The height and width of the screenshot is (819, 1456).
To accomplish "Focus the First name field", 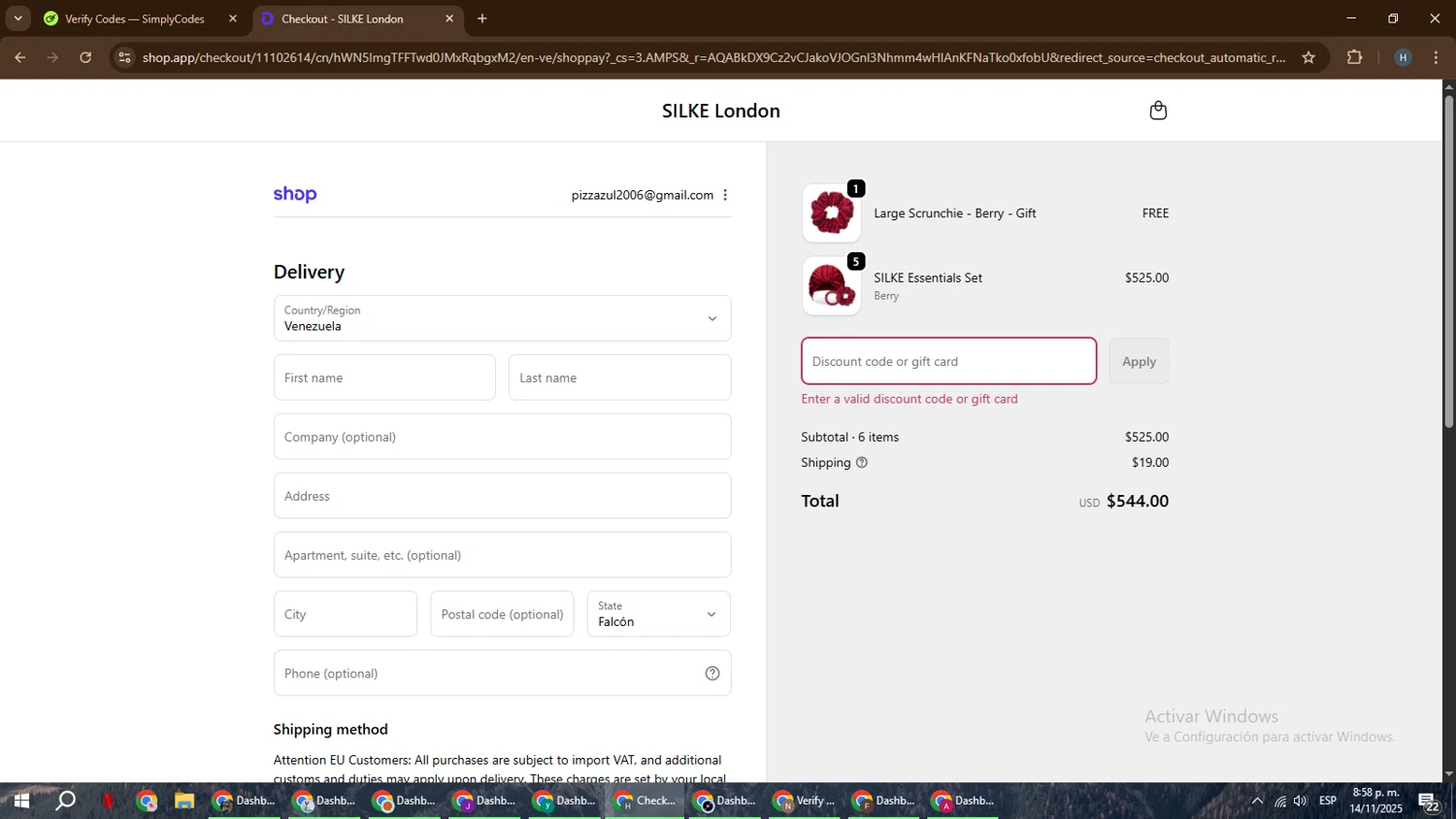I will pyautogui.click(x=384, y=377).
